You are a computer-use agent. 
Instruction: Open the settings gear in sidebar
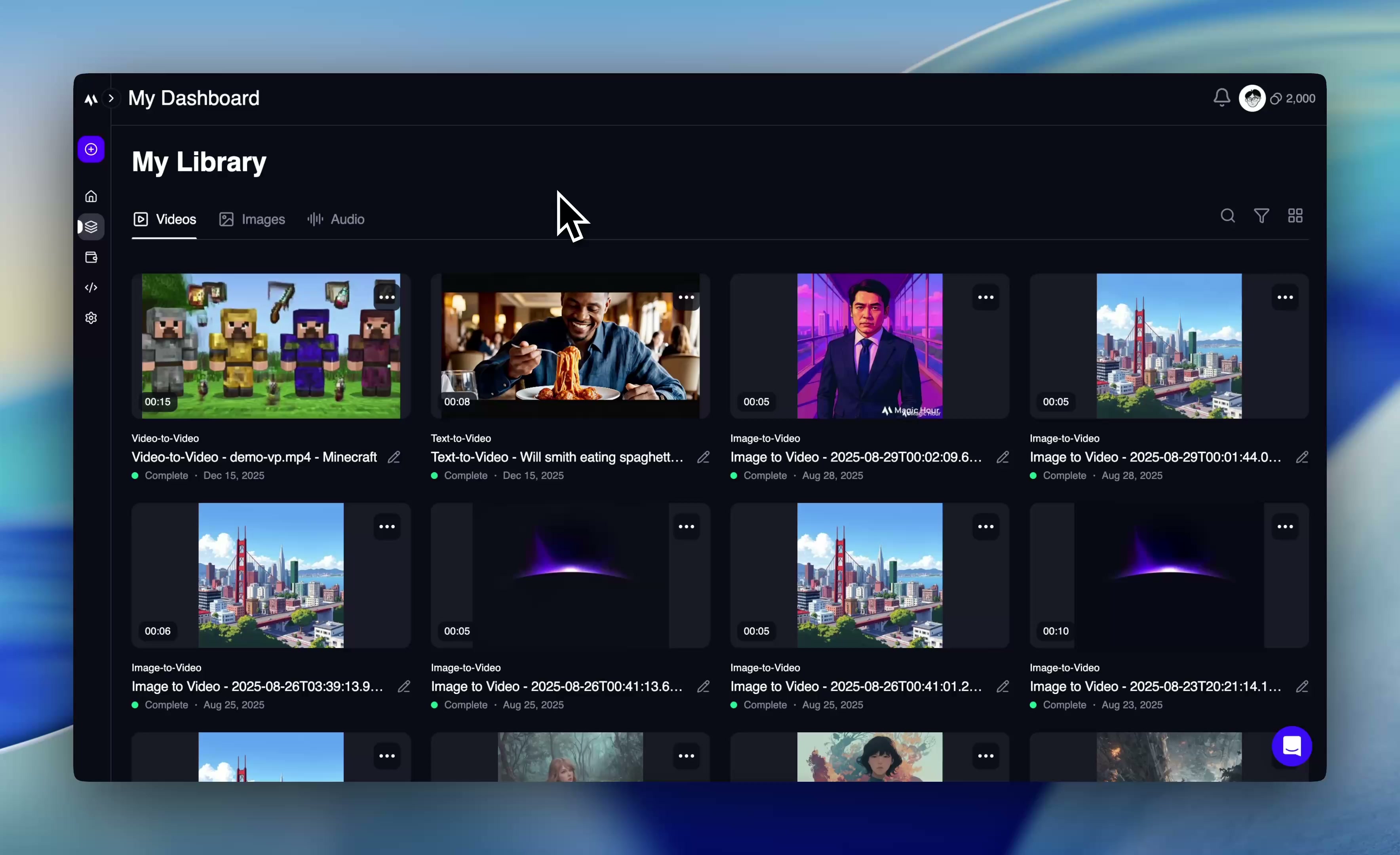pyautogui.click(x=91, y=317)
